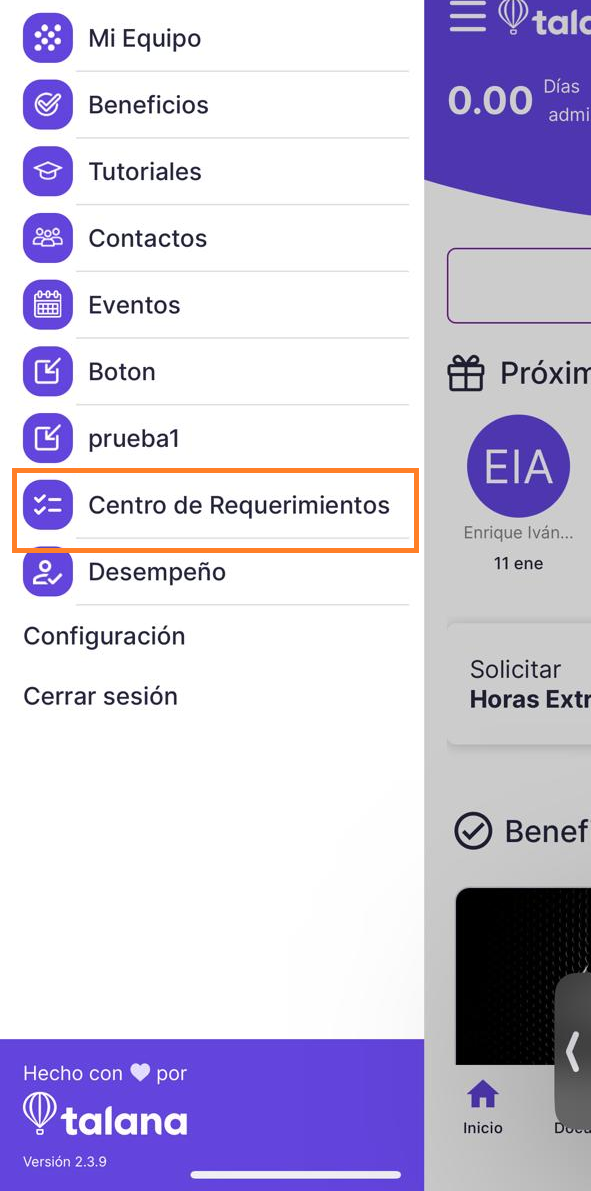
Task: Tap the Centro de Requerimientos checklist icon
Action: click(48, 505)
